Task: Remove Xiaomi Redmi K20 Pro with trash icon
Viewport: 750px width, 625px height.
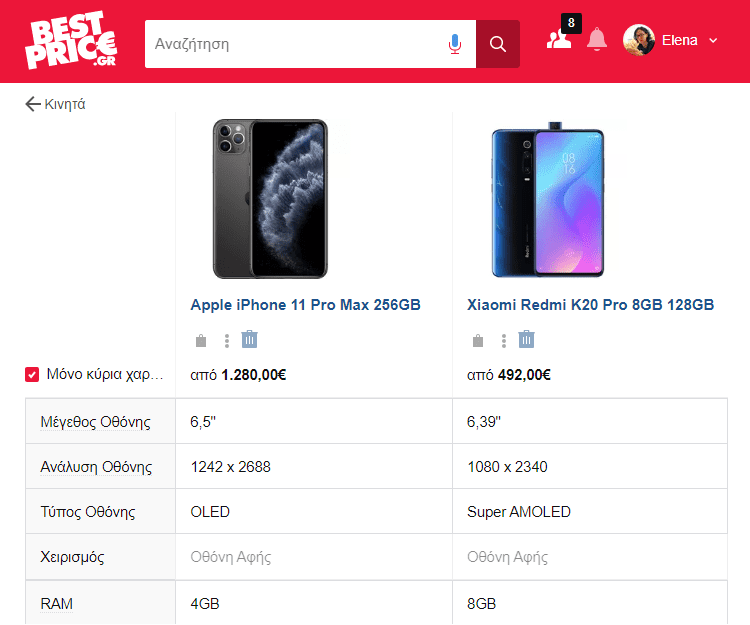Action: pos(526,339)
